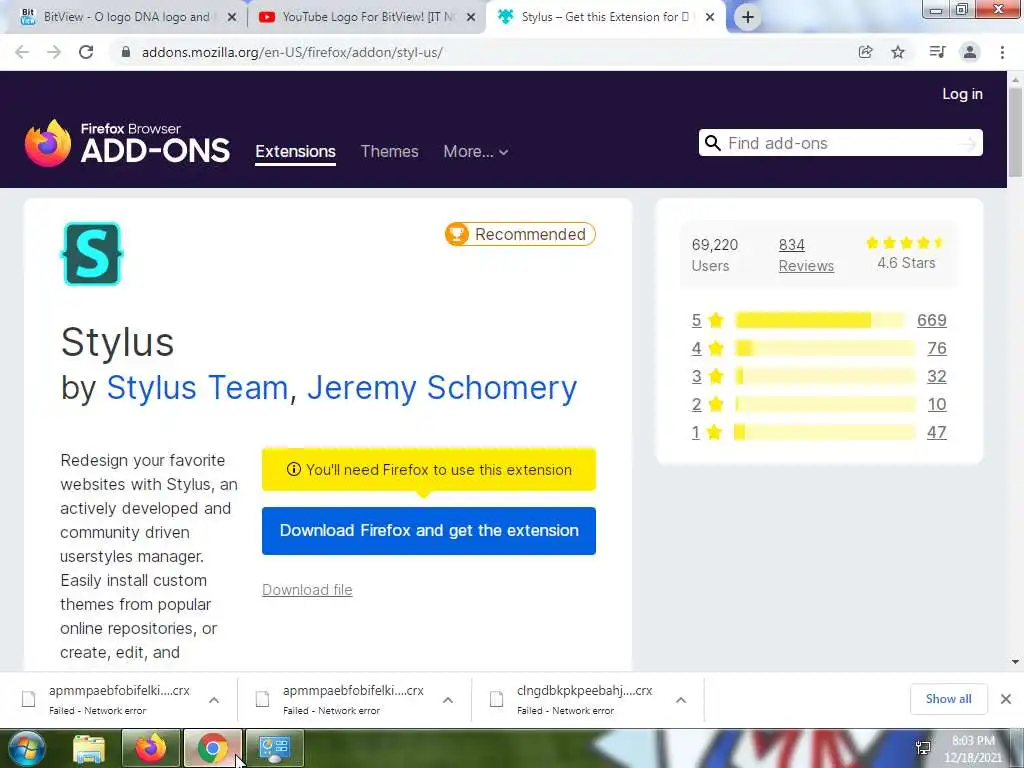Open Jeremy Schomery author link
1024x768 pixels.
click(442, 388)
